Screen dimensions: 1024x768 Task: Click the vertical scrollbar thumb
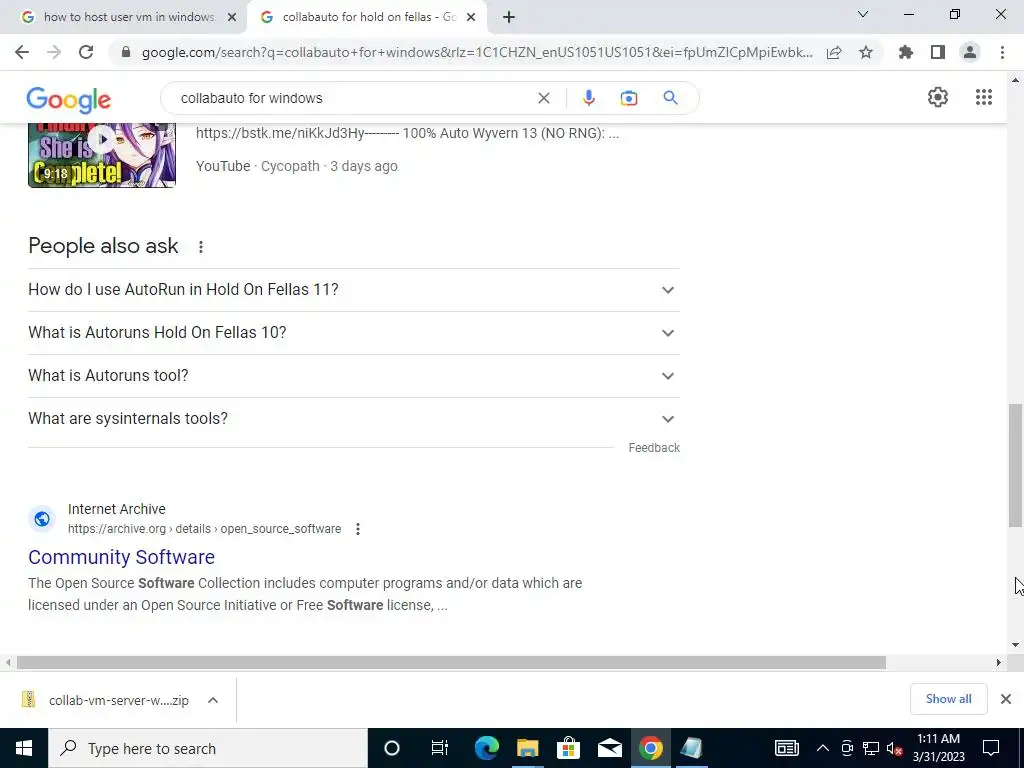point(1015,465)
